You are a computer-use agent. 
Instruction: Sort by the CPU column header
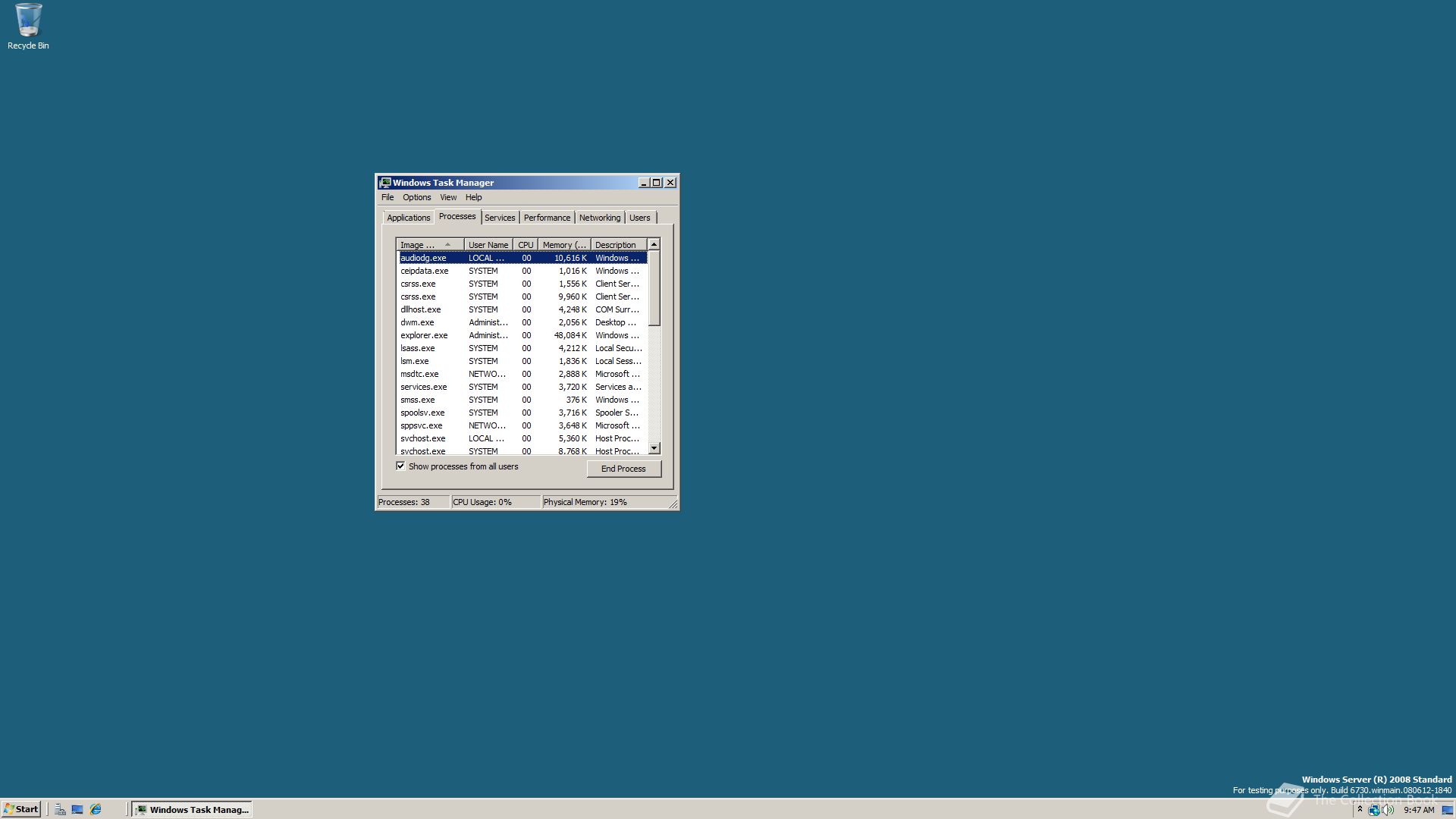526,245
